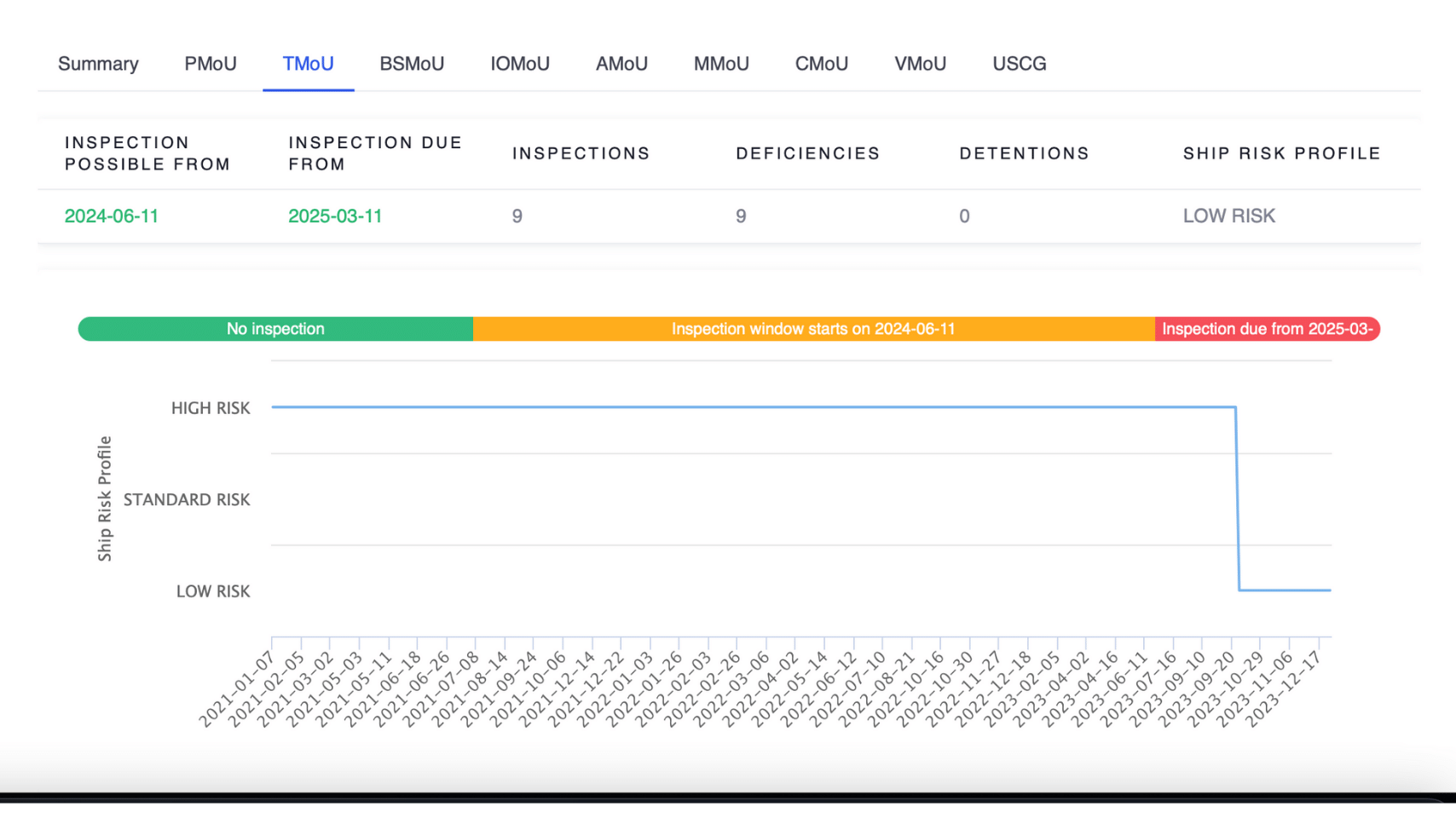
Task: Click the LOW RISK ship risk profile value
Action: pos(1228,216)
